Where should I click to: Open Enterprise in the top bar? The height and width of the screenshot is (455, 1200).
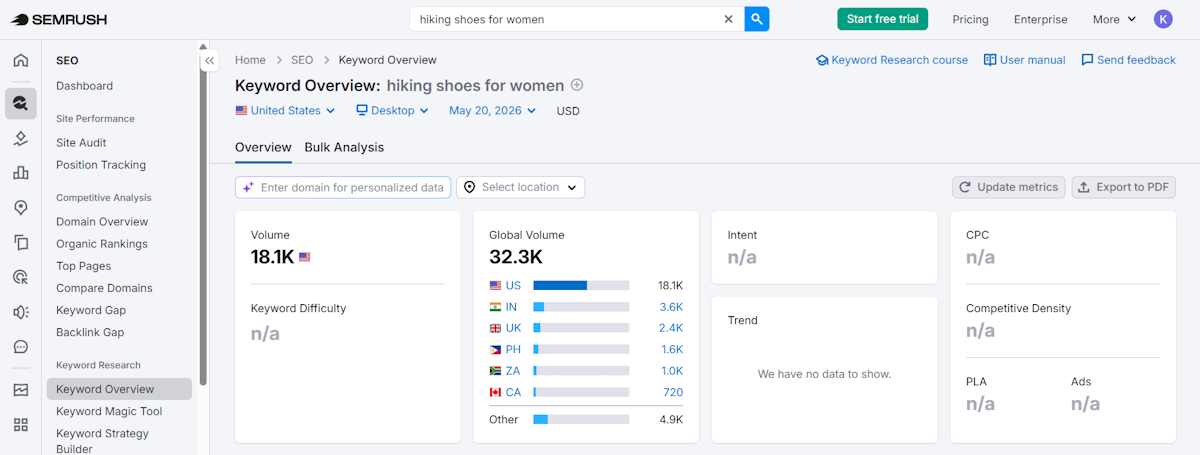1040,19
